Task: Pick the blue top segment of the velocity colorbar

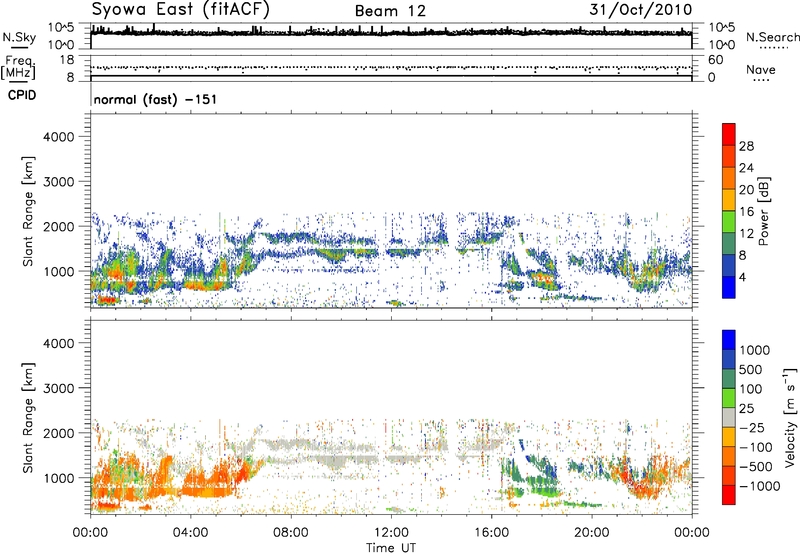Action: click(x=729, y=340)
